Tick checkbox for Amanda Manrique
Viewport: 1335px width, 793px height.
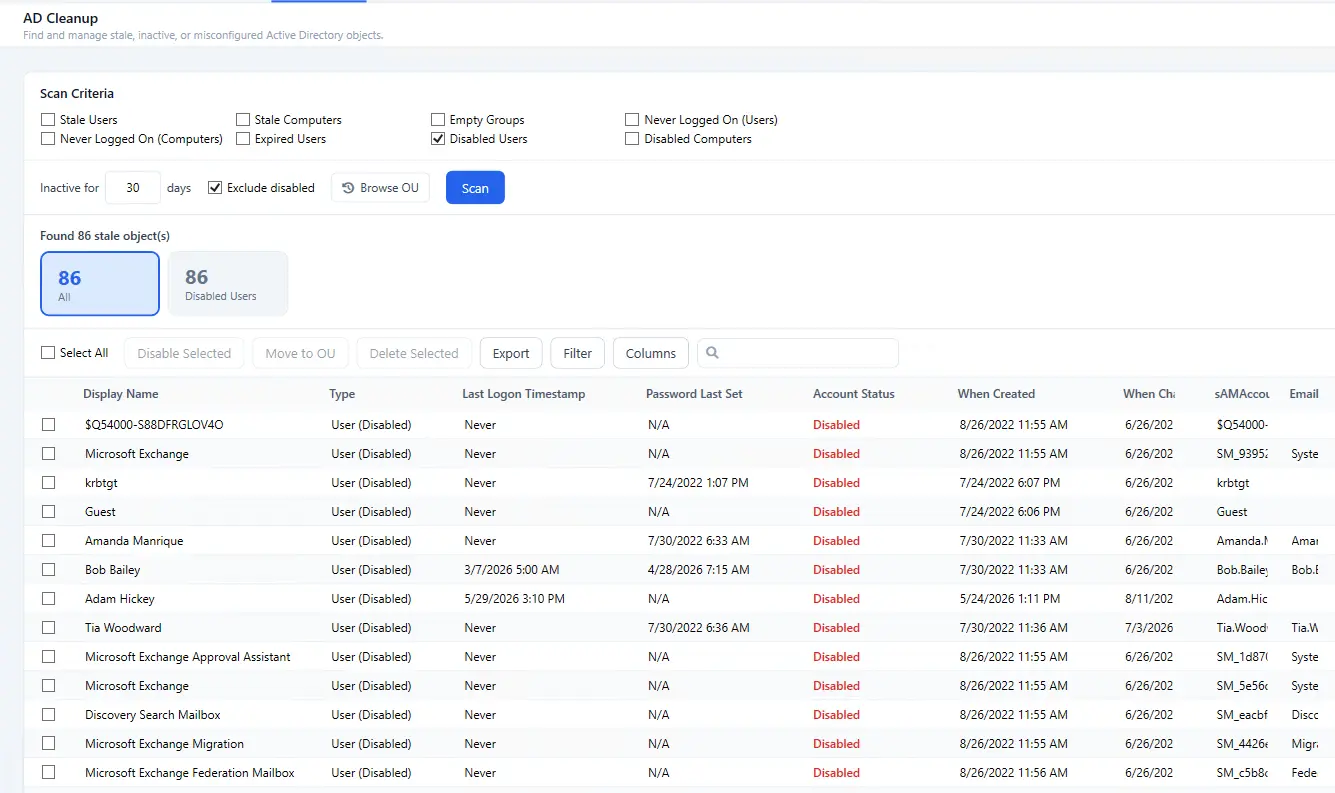click(x=48, y=541)
